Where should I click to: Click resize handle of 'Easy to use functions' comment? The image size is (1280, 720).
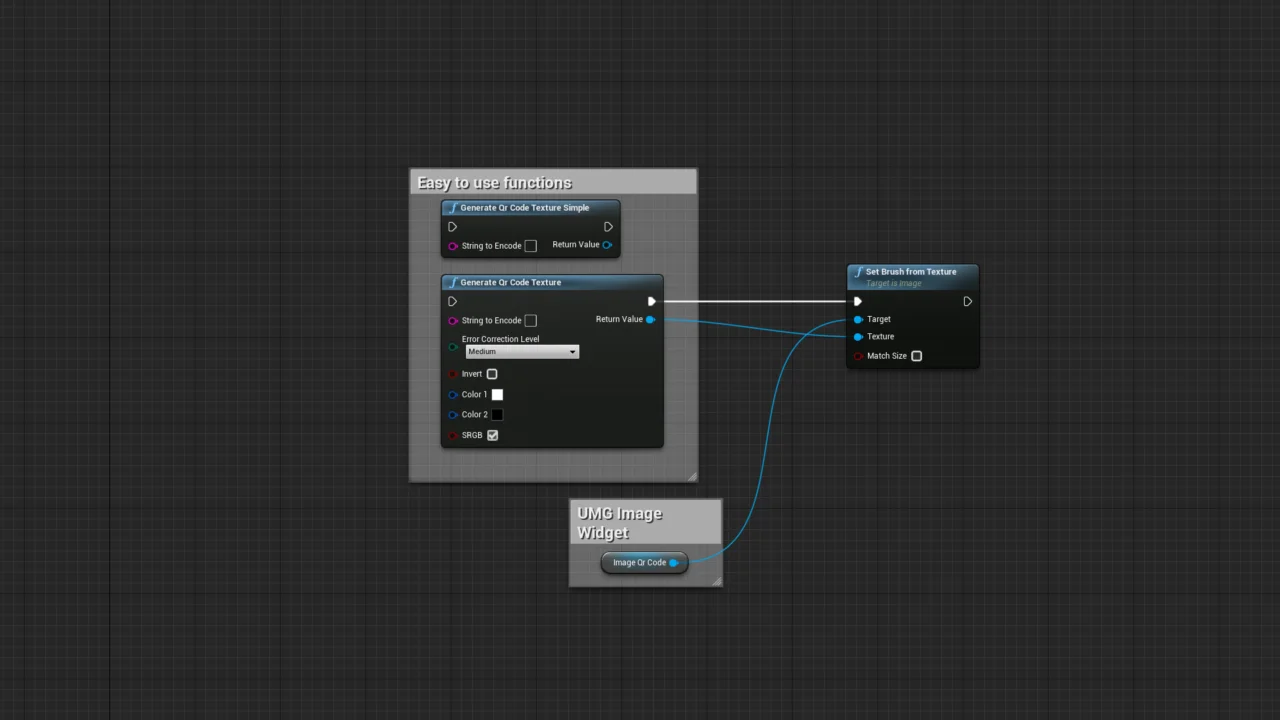[x=692, y=476]
